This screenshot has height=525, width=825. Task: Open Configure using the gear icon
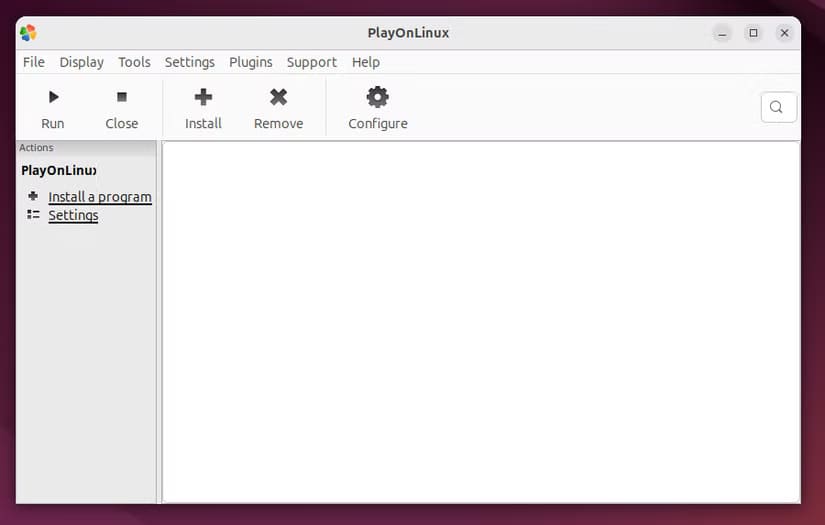[377, 97]
